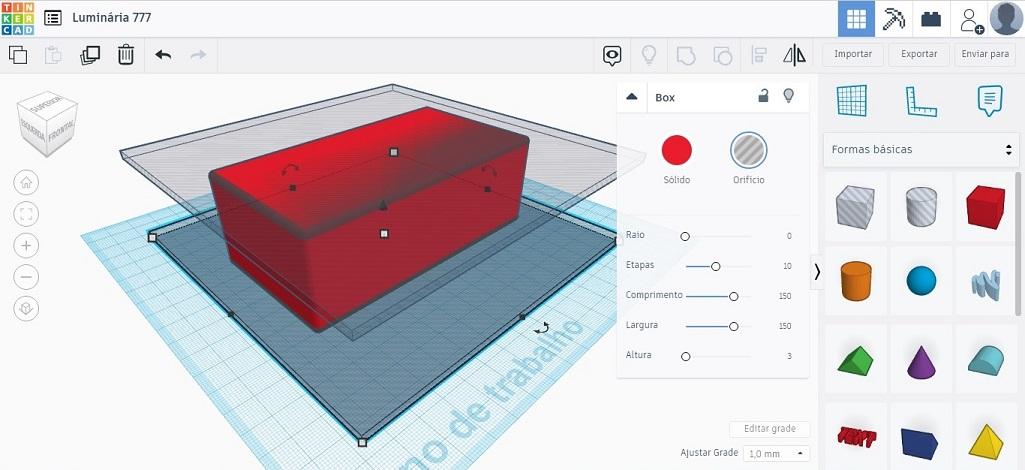
Task: Adjust the Comprimento slider handle
Action: [733, 296]
